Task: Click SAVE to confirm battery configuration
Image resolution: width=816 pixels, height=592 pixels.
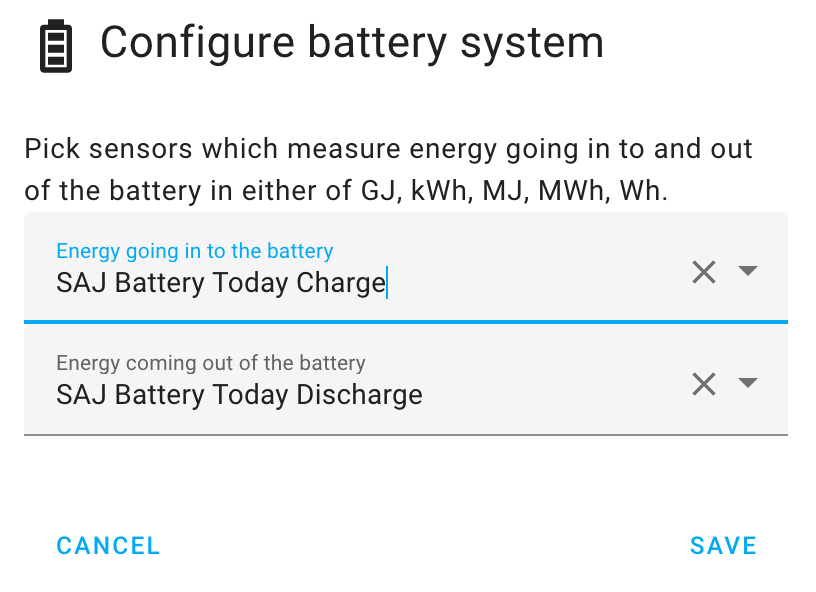Action: pyautogui.click(x=723, y=545)
